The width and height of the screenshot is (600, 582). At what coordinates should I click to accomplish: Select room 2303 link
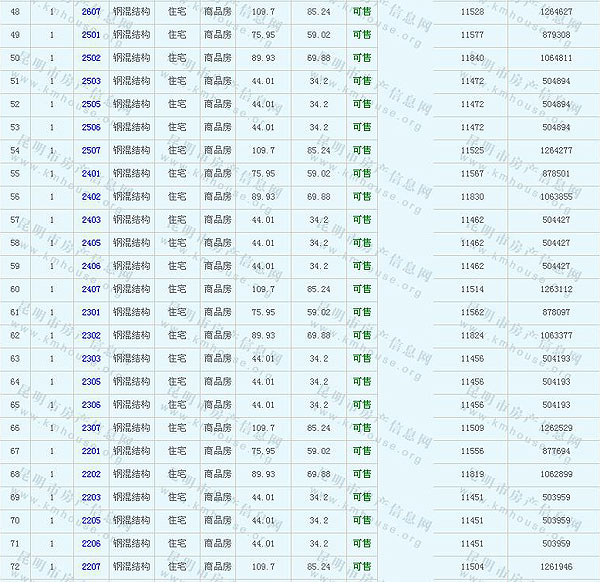point(91,358)
